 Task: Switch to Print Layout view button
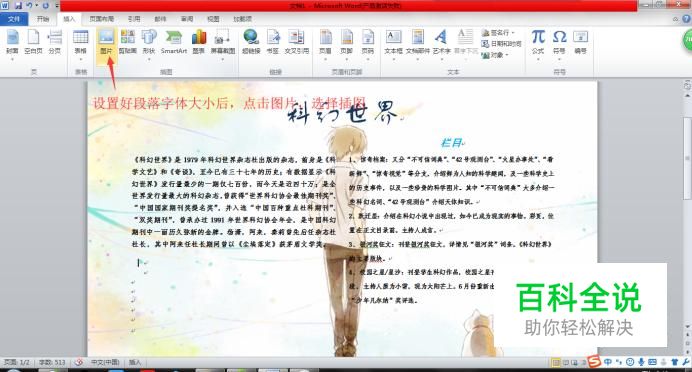(556, 363)
